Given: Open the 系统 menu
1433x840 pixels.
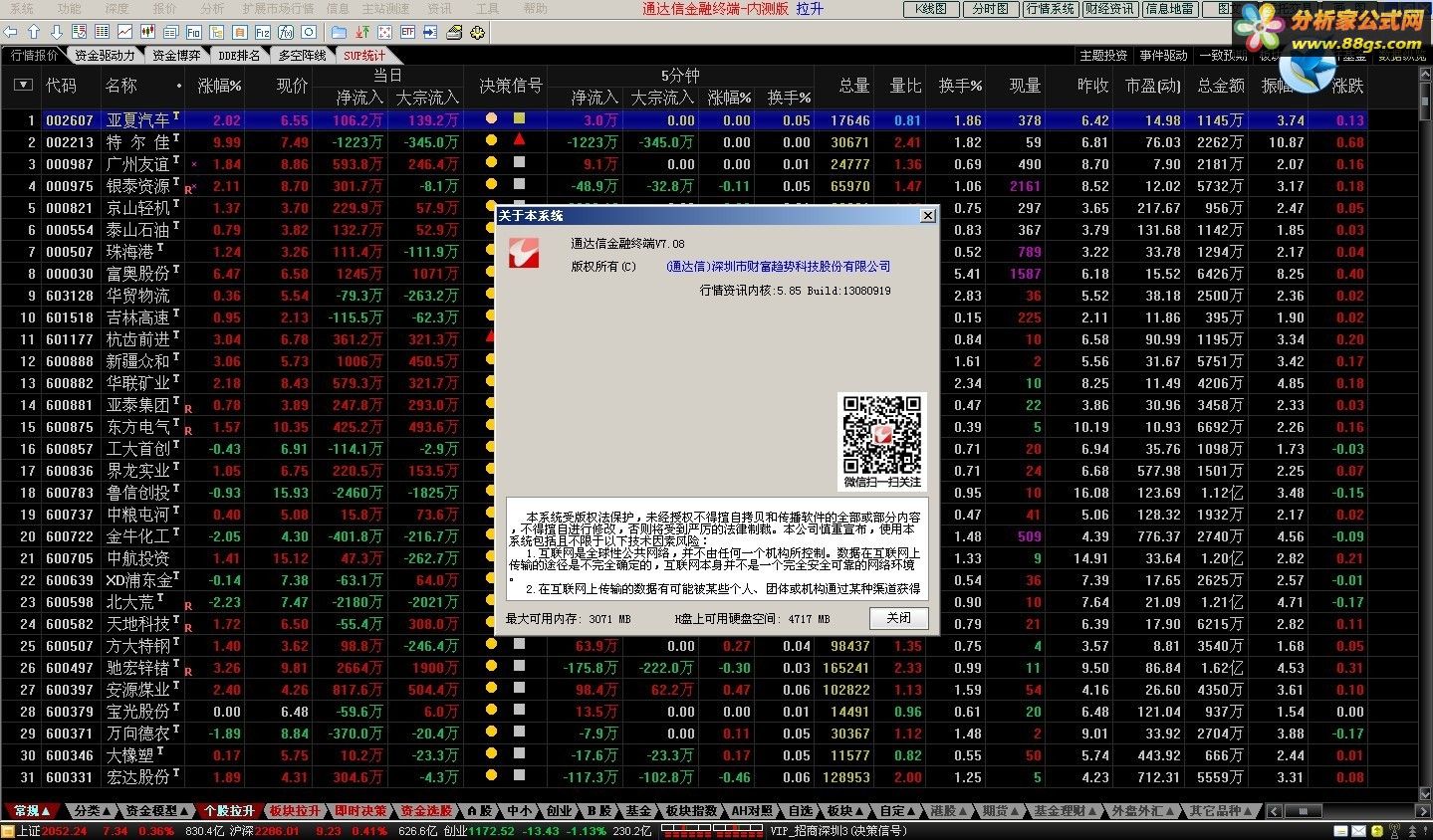Looking at the screenshot, I should point(21,8).
